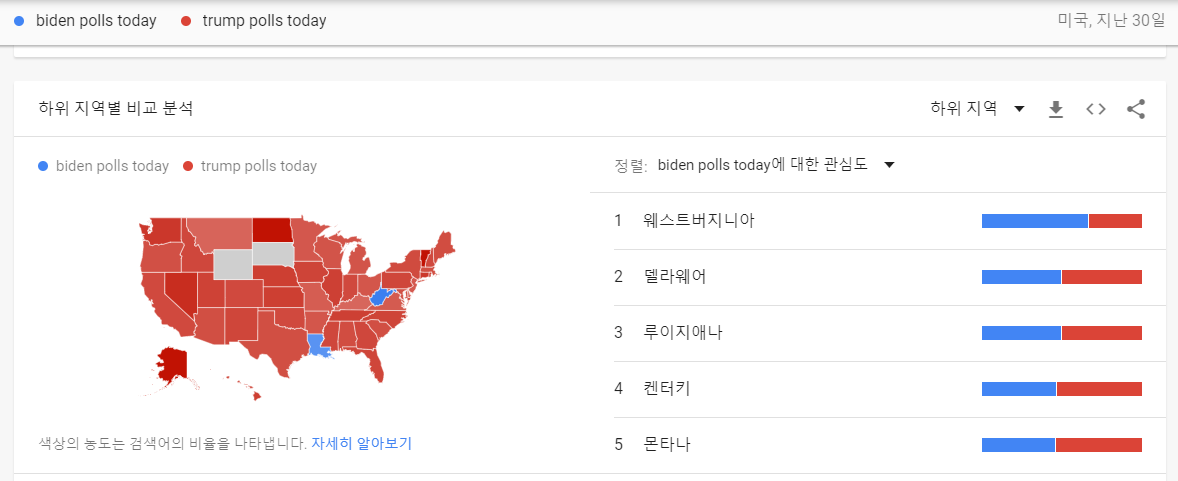
Task: Click the biden polls today header term
Action: 96,21
